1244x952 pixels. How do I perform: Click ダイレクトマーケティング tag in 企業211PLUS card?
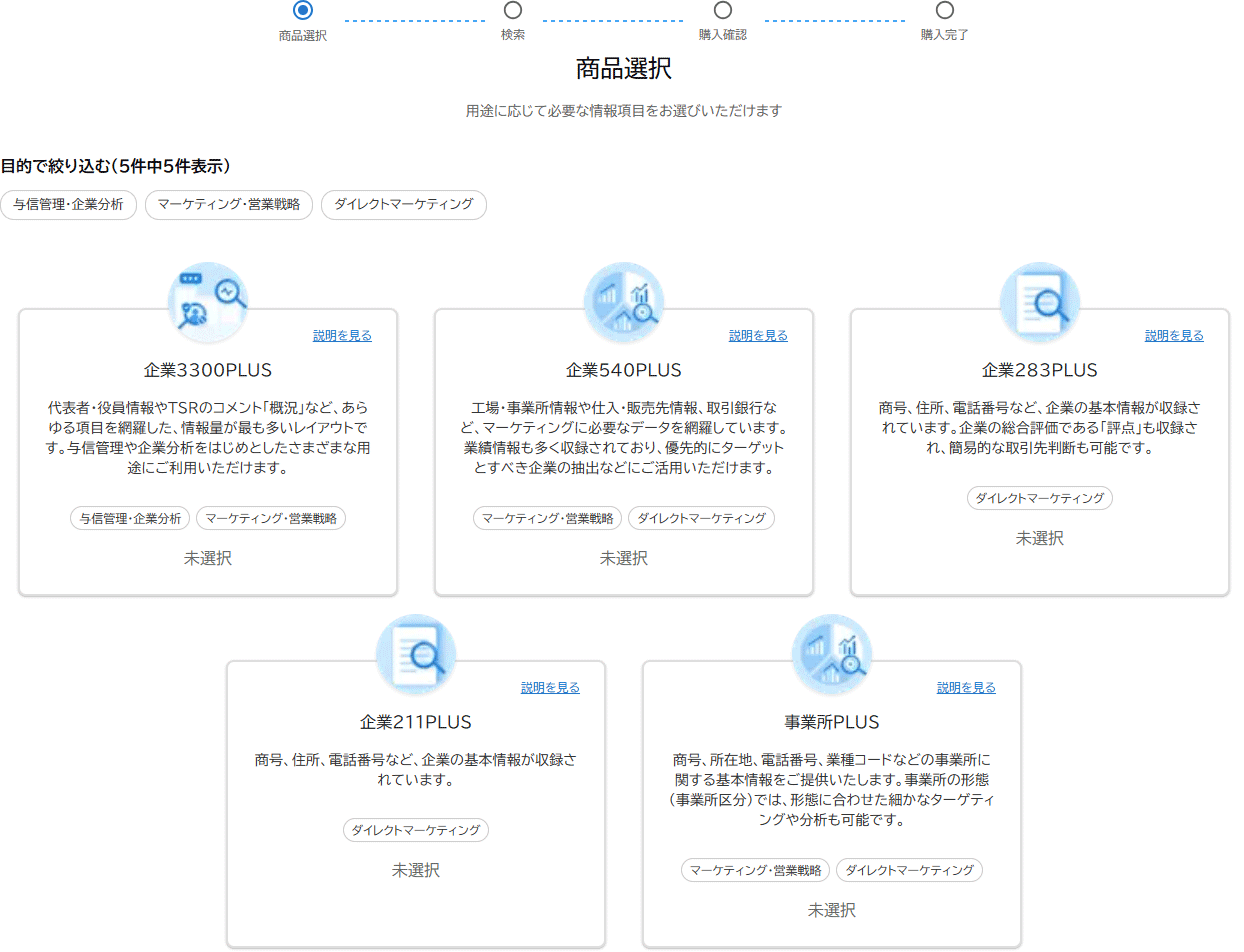coord(416,830)
